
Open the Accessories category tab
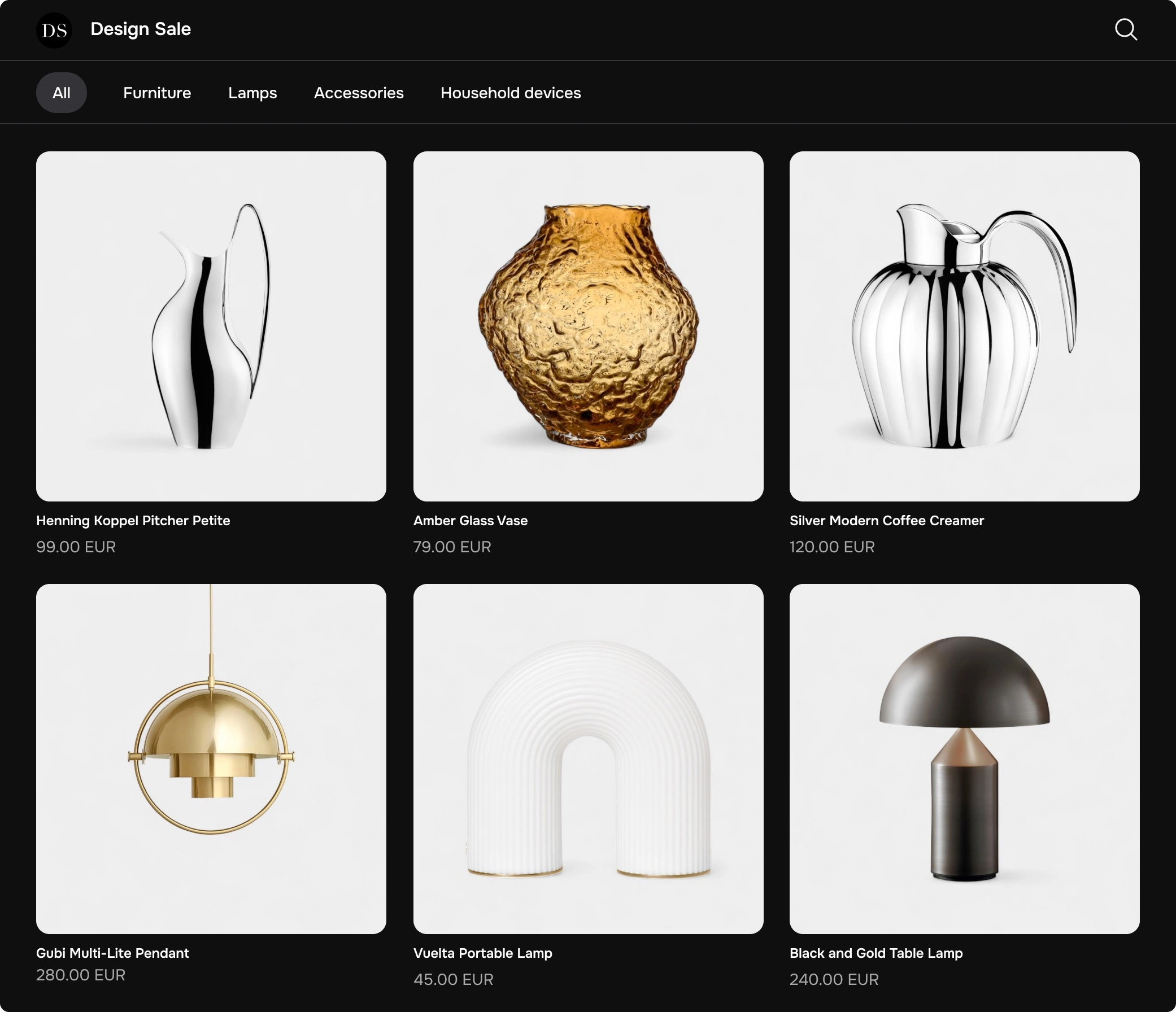click(359, 93)
